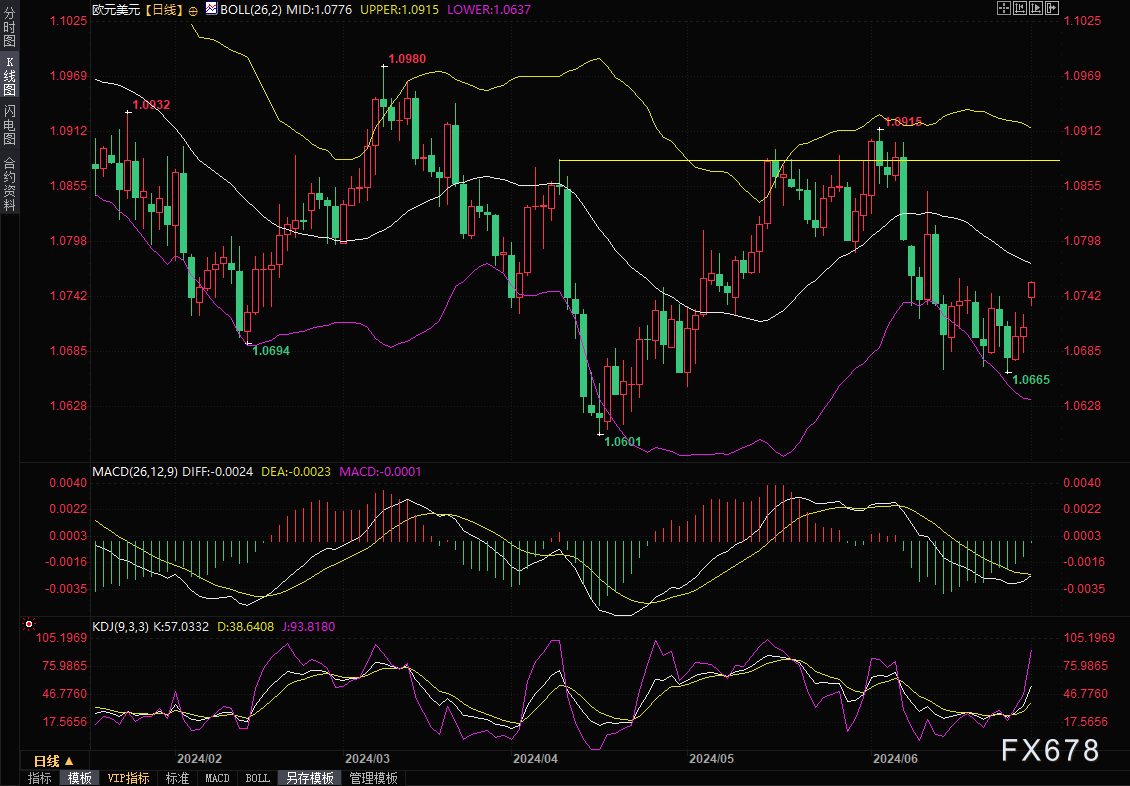Screen dimensions: 1130x786
Task: Click the 欧元美元 symbol title
Action: coord(116,8)
